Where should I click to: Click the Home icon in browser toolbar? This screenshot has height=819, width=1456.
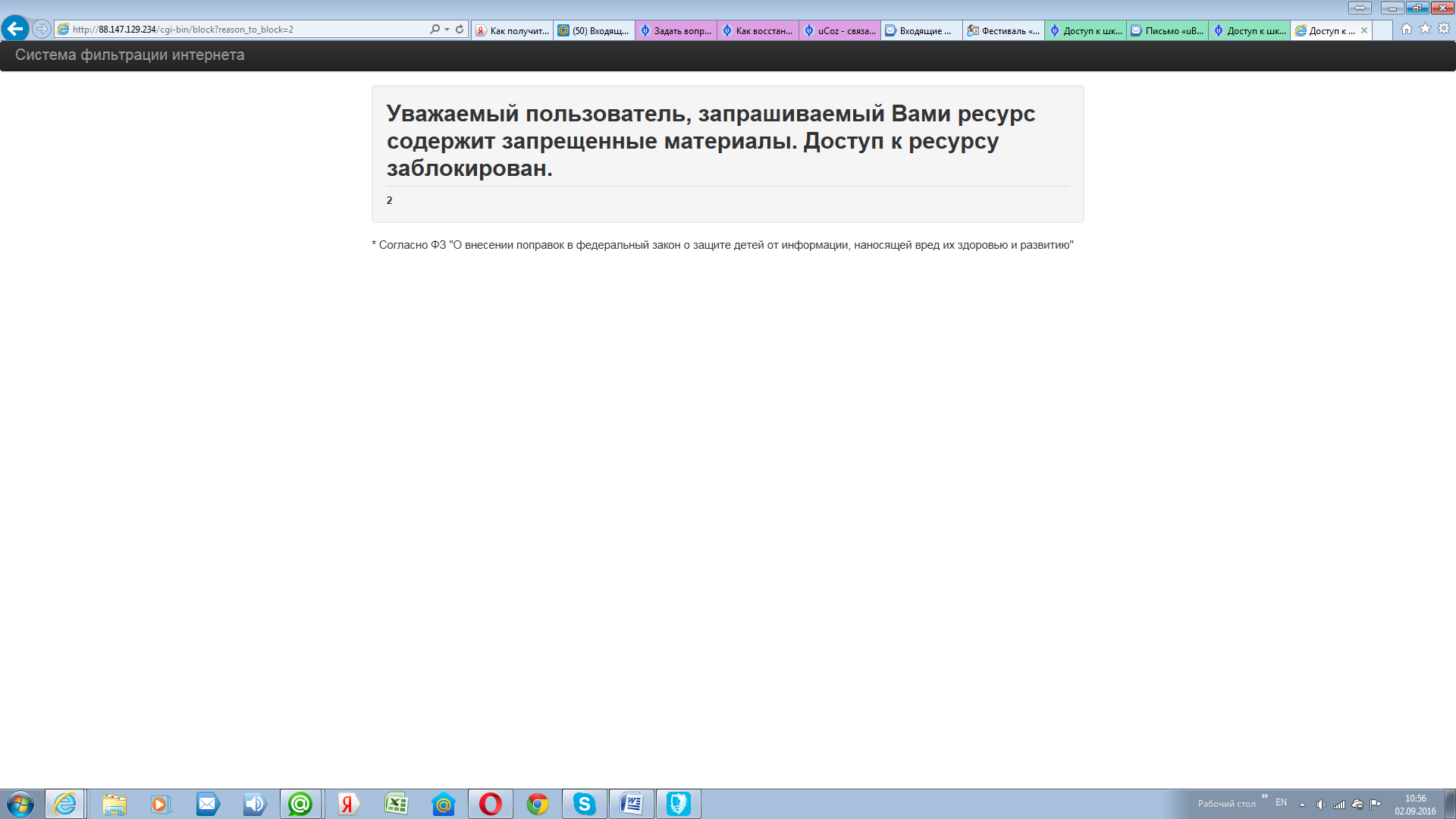click(x=1407, y=29)
